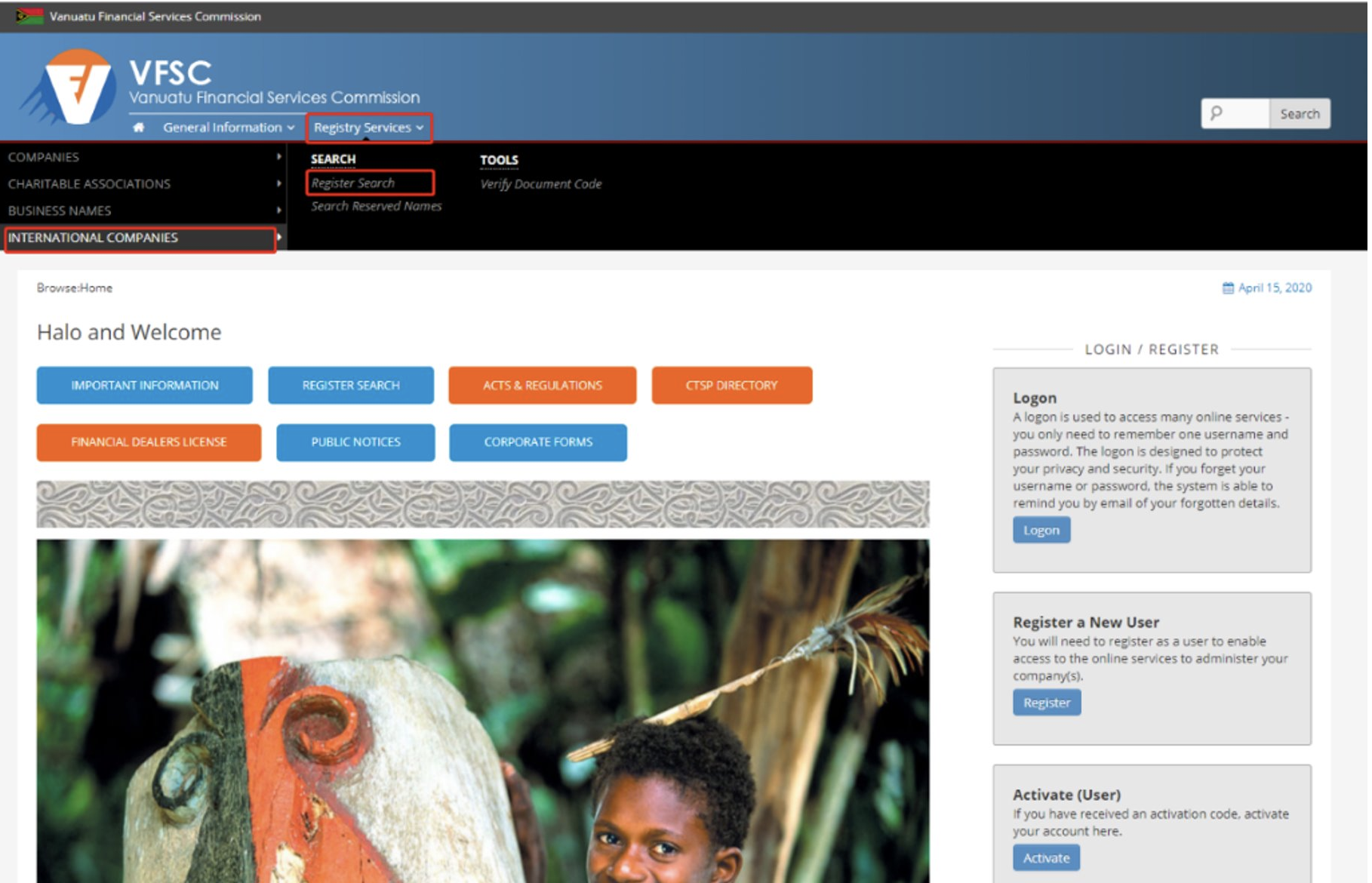The height and width of the screenshot is (883, 1372).
Task: Click the Logon button
Action: click(x=1041, y=530)
